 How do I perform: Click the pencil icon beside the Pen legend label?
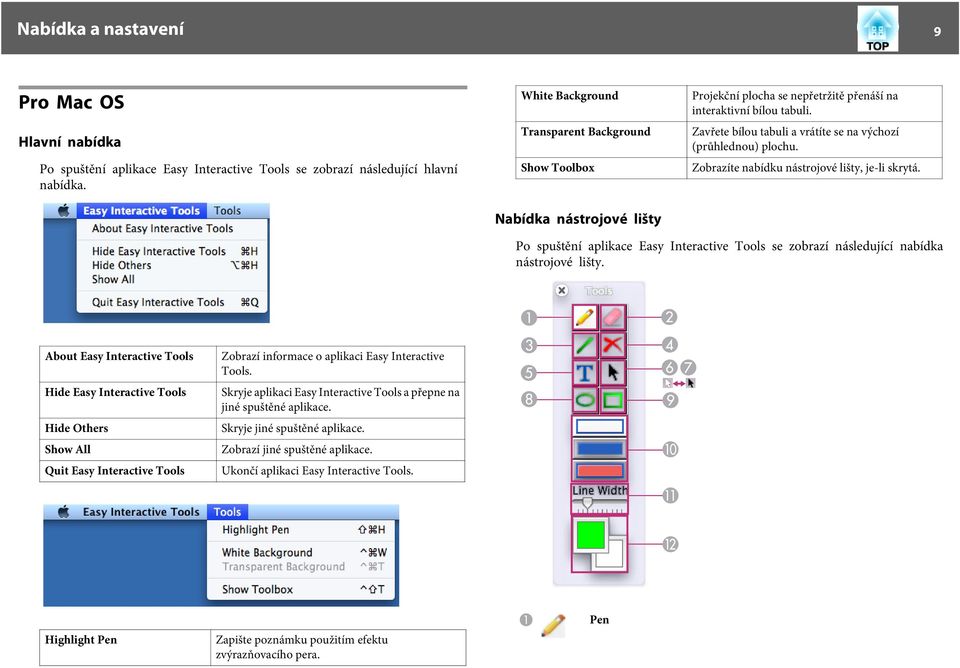[x=553, y=625]
